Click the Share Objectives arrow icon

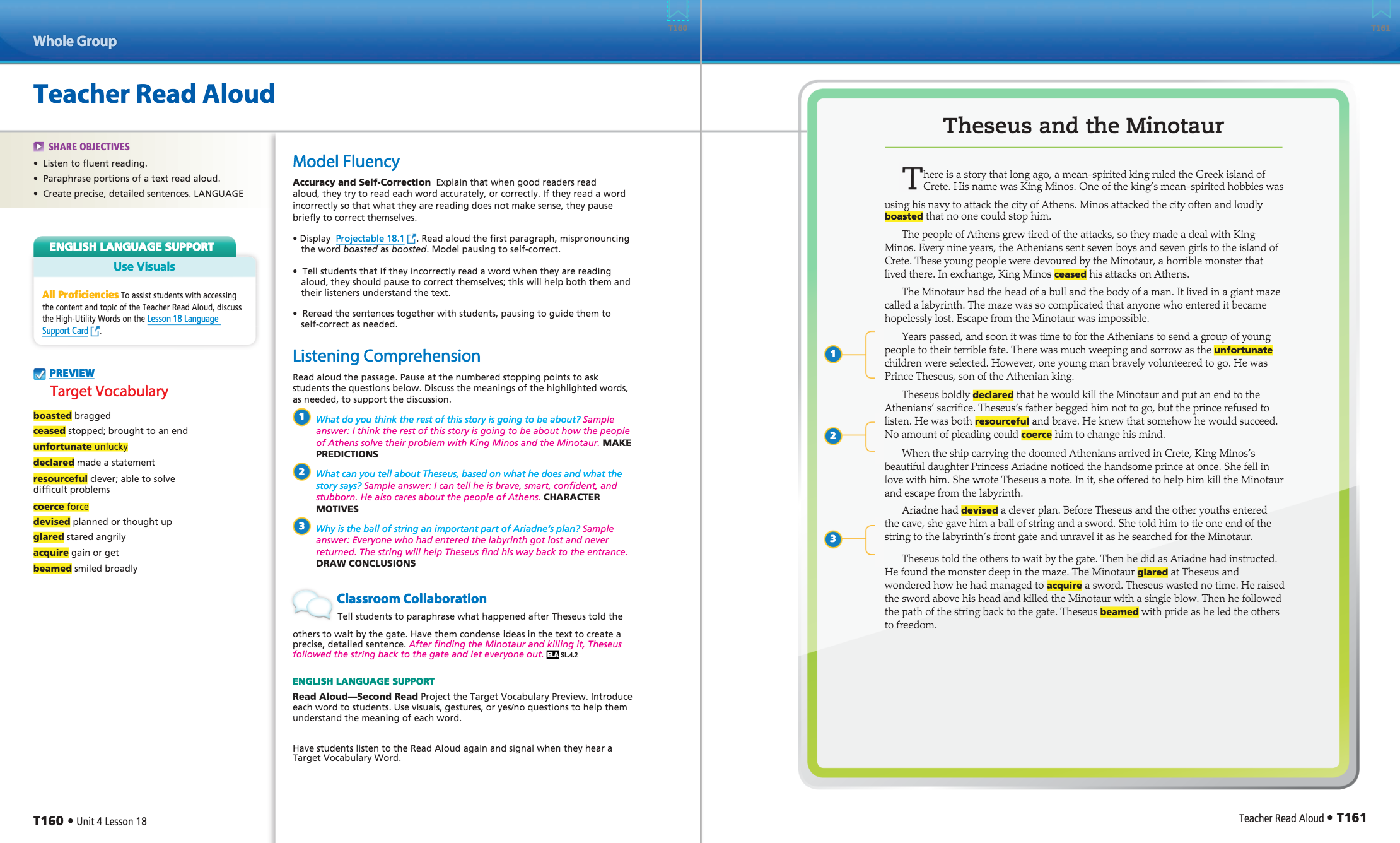coord(38,146)
